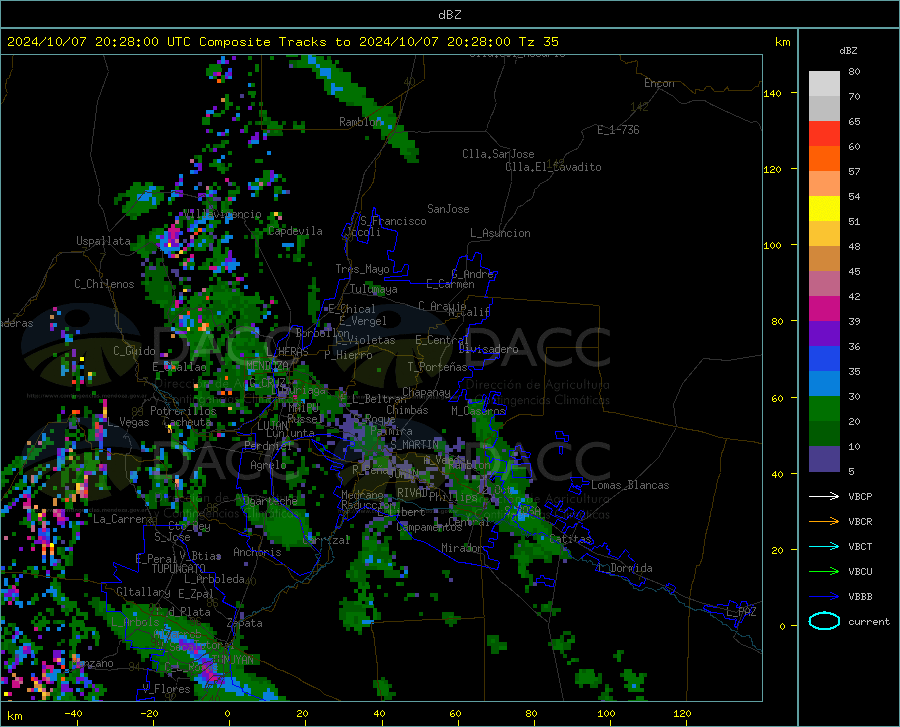Click the 'L_PAZ' map label
Screen dimensions: 900x727
(x=741, y=612)
